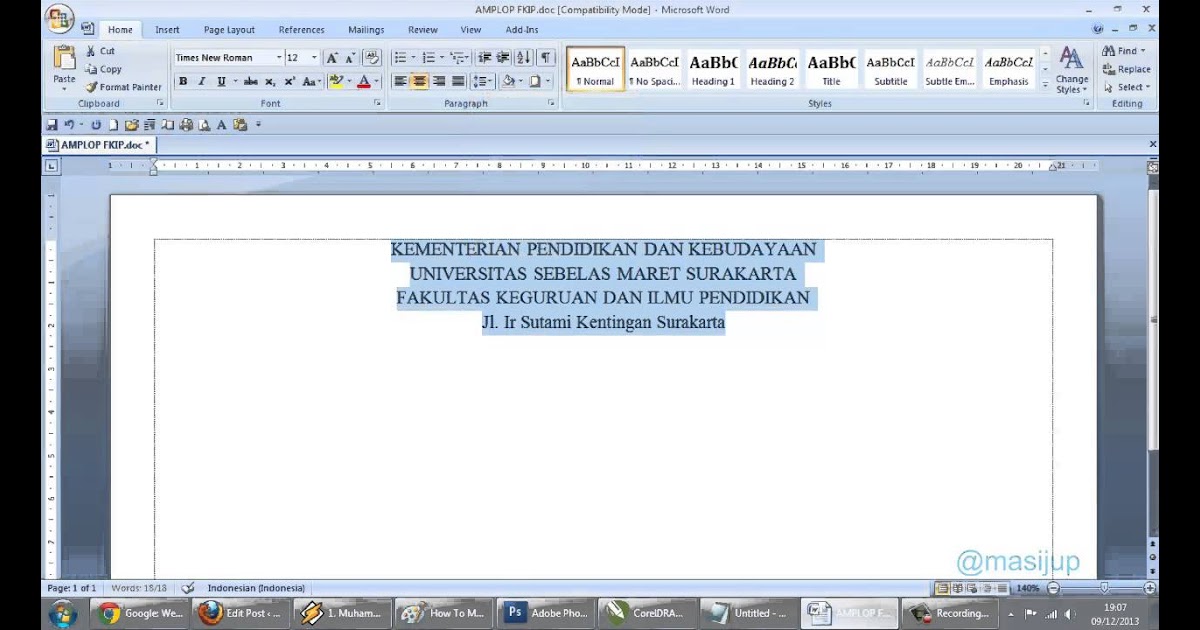Open the Insert ribbon tab

pyautogui.click(x=167, y=30)
